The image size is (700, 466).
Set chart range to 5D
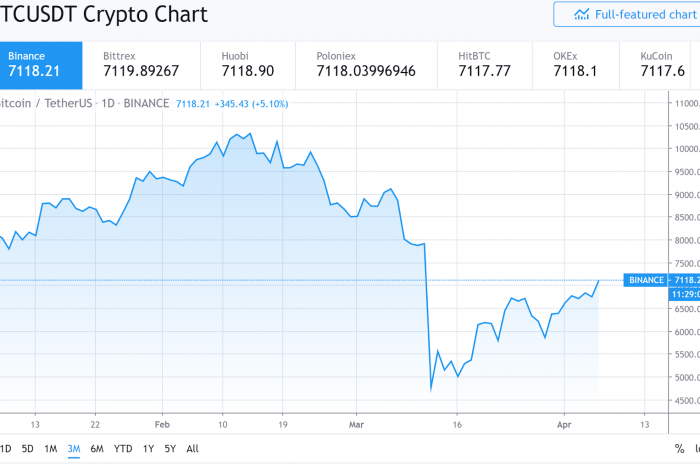tap(28, 449)
